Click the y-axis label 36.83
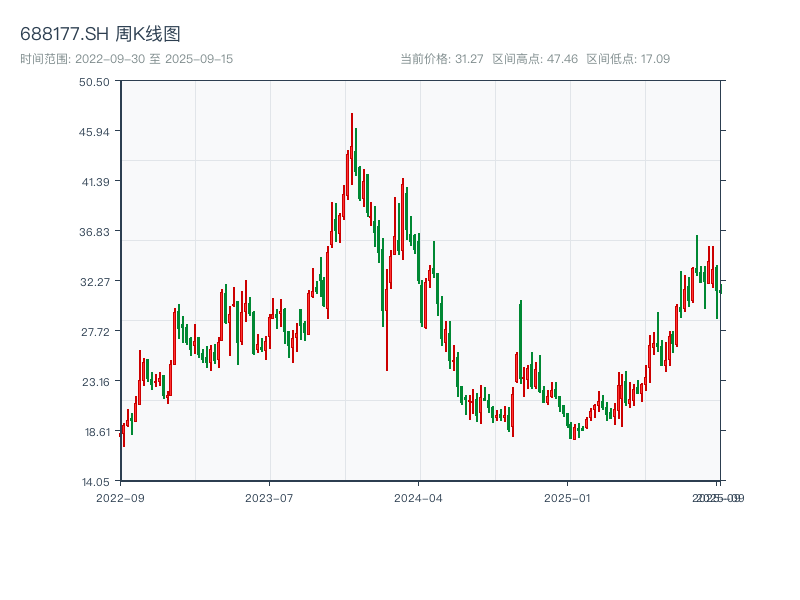 [x=94, y=232]
